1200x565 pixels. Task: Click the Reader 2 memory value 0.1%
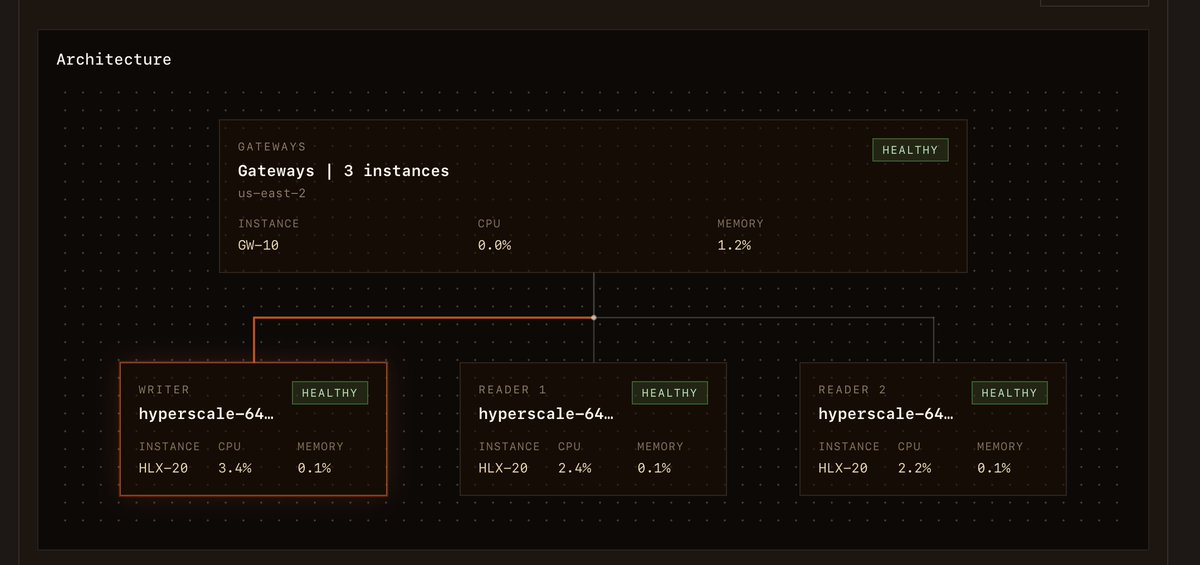coord(994,468)
